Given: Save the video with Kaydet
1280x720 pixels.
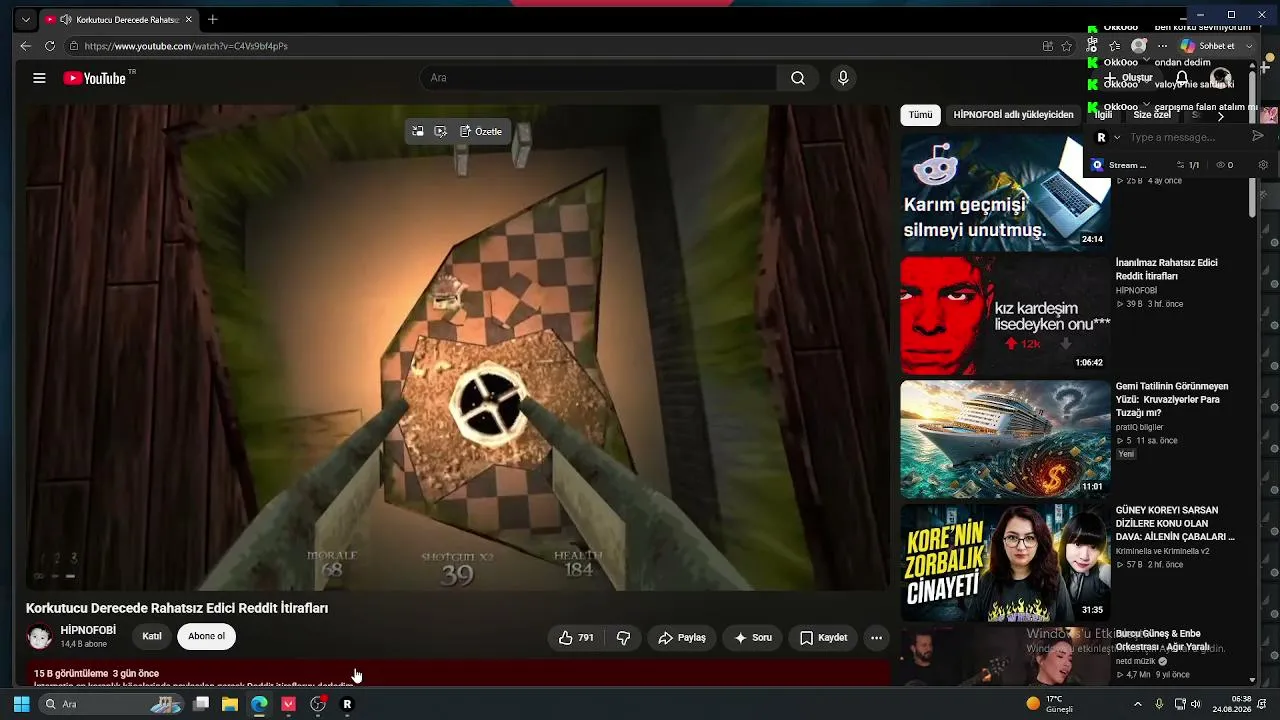Looking at the screenshot, I should click(823, 637).
